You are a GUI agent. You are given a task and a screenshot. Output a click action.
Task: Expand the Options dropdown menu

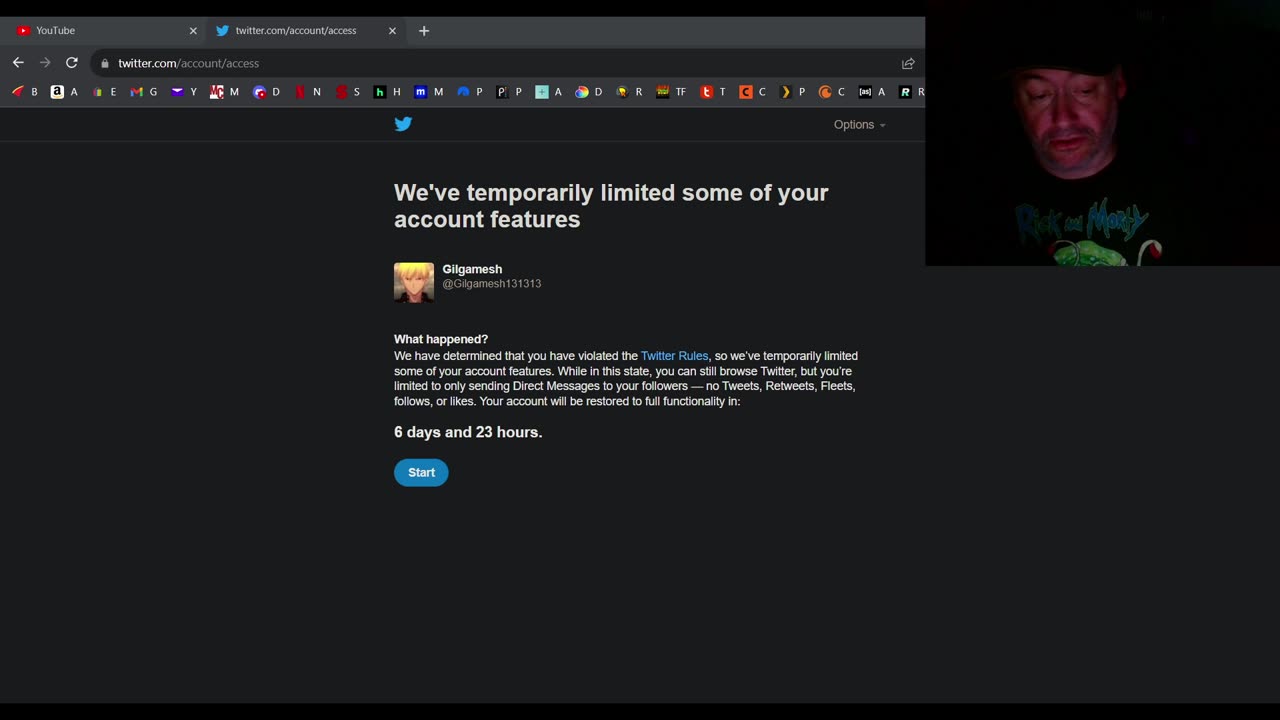860,125
